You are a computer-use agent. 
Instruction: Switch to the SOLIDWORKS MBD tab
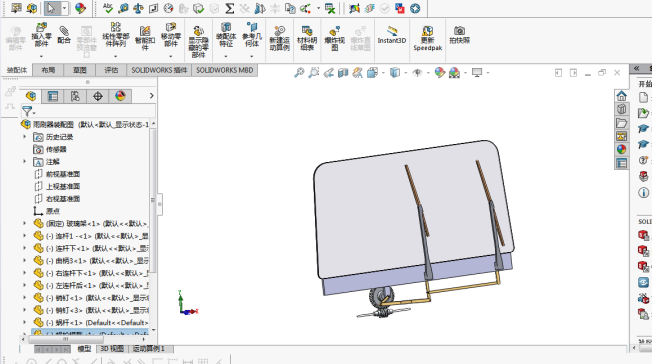coord(225,70)
